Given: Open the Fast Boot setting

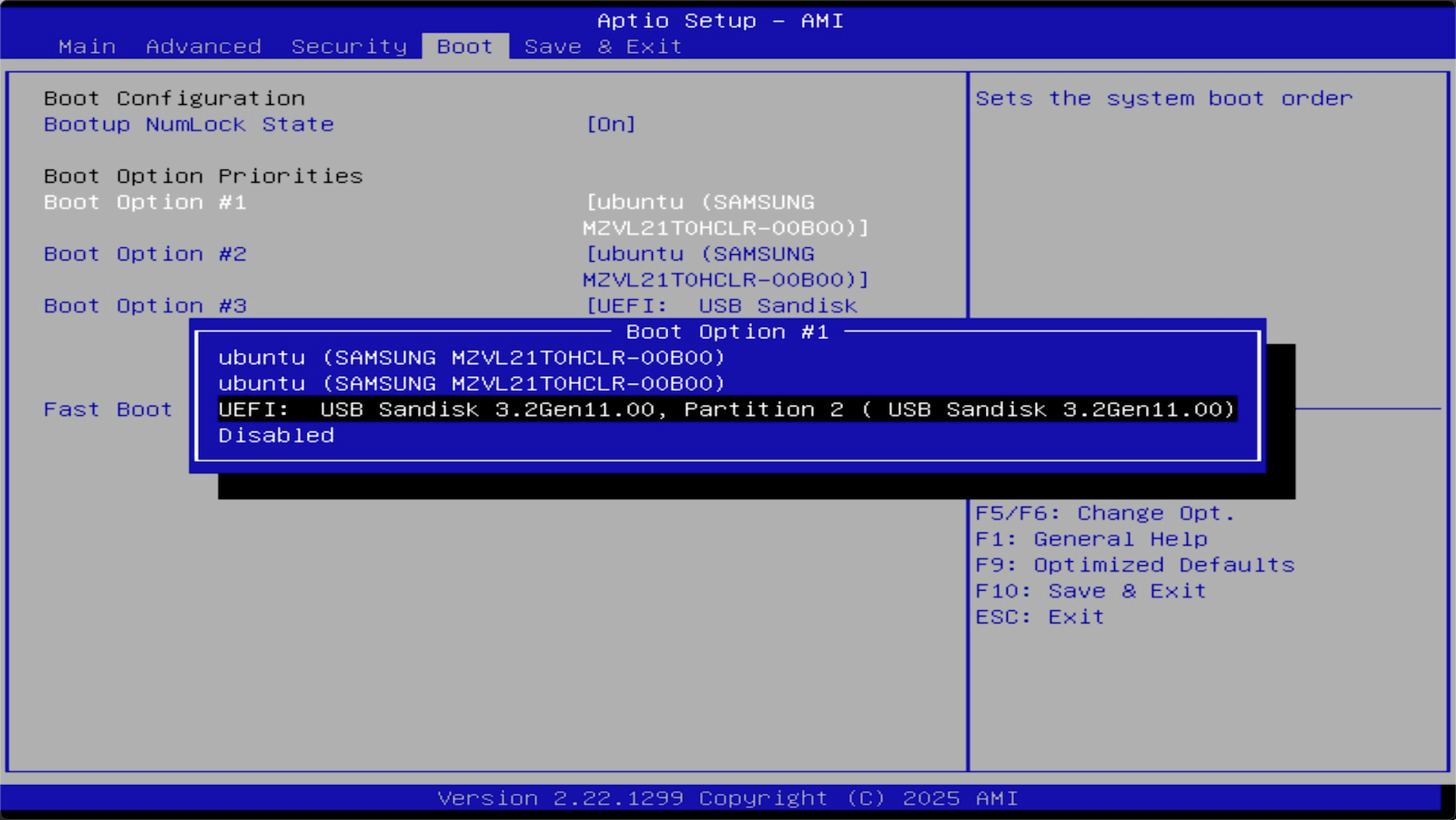Looking at the screenshot, I should tap(107, 409).
